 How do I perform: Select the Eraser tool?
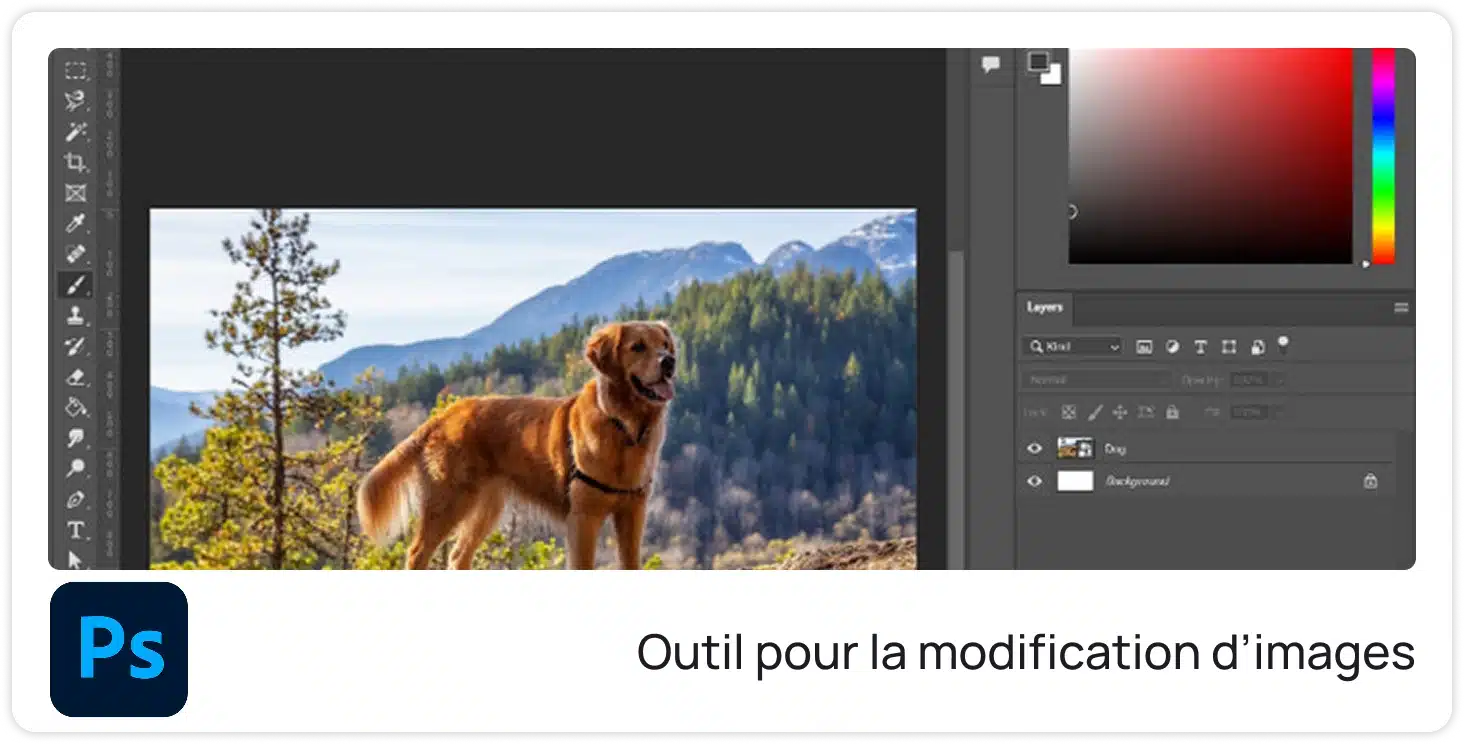[x=76, y=377]
